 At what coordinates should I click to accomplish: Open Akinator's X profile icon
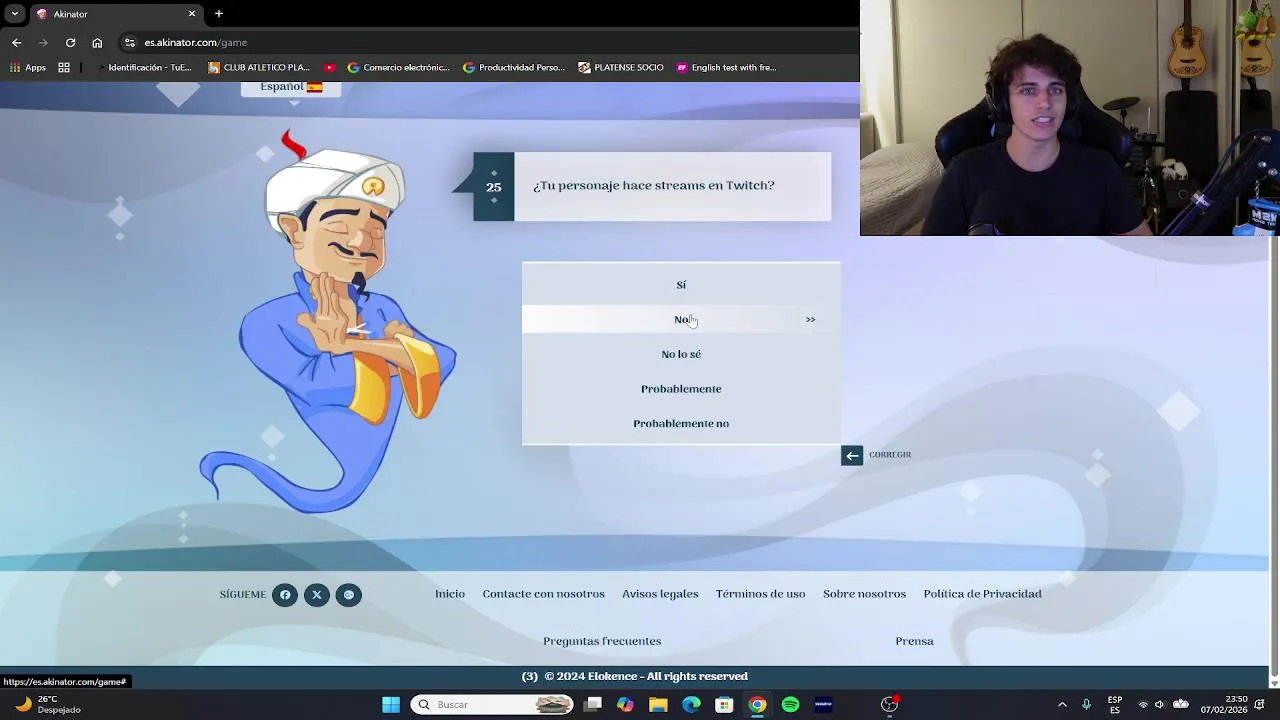(x=317, y=595)
